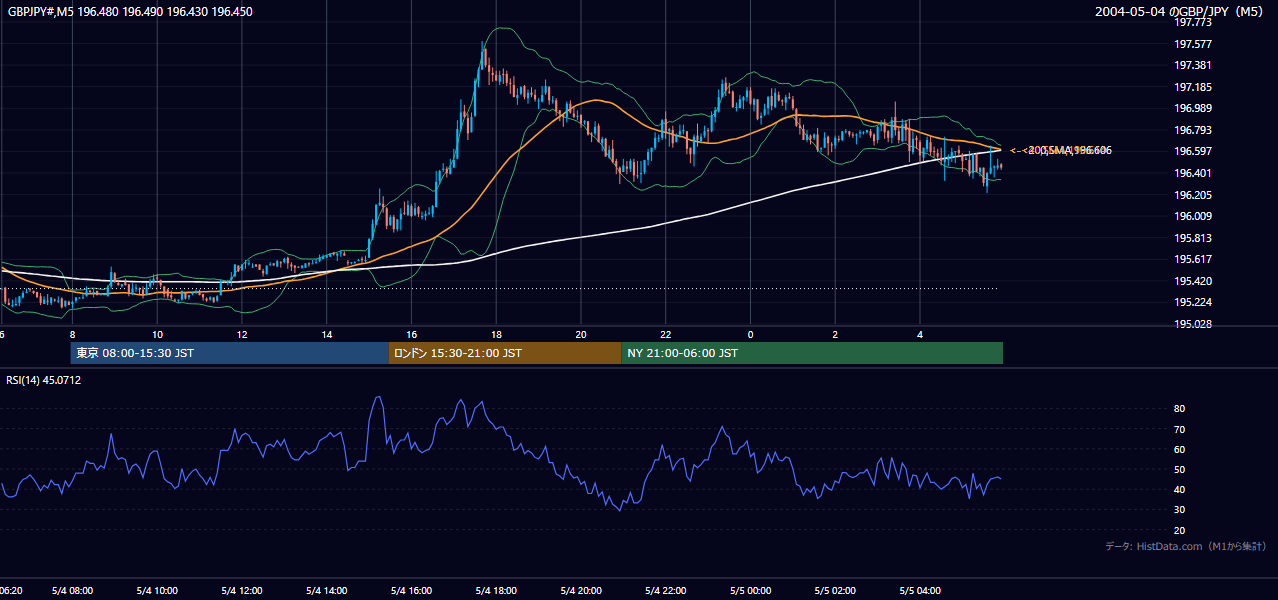
Task: Click hour label 10 under the price chart
Action: pyautogui.click(x=158, y=334)
